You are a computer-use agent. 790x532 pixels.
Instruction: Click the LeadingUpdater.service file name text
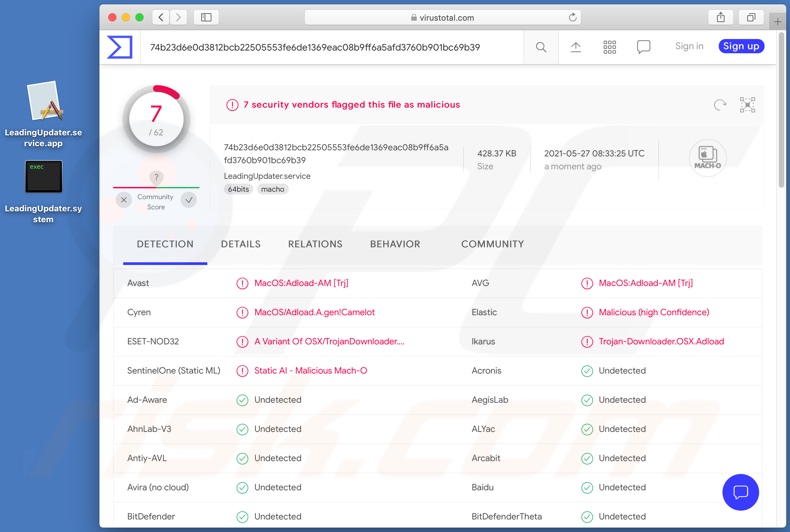tap(267, 176)
